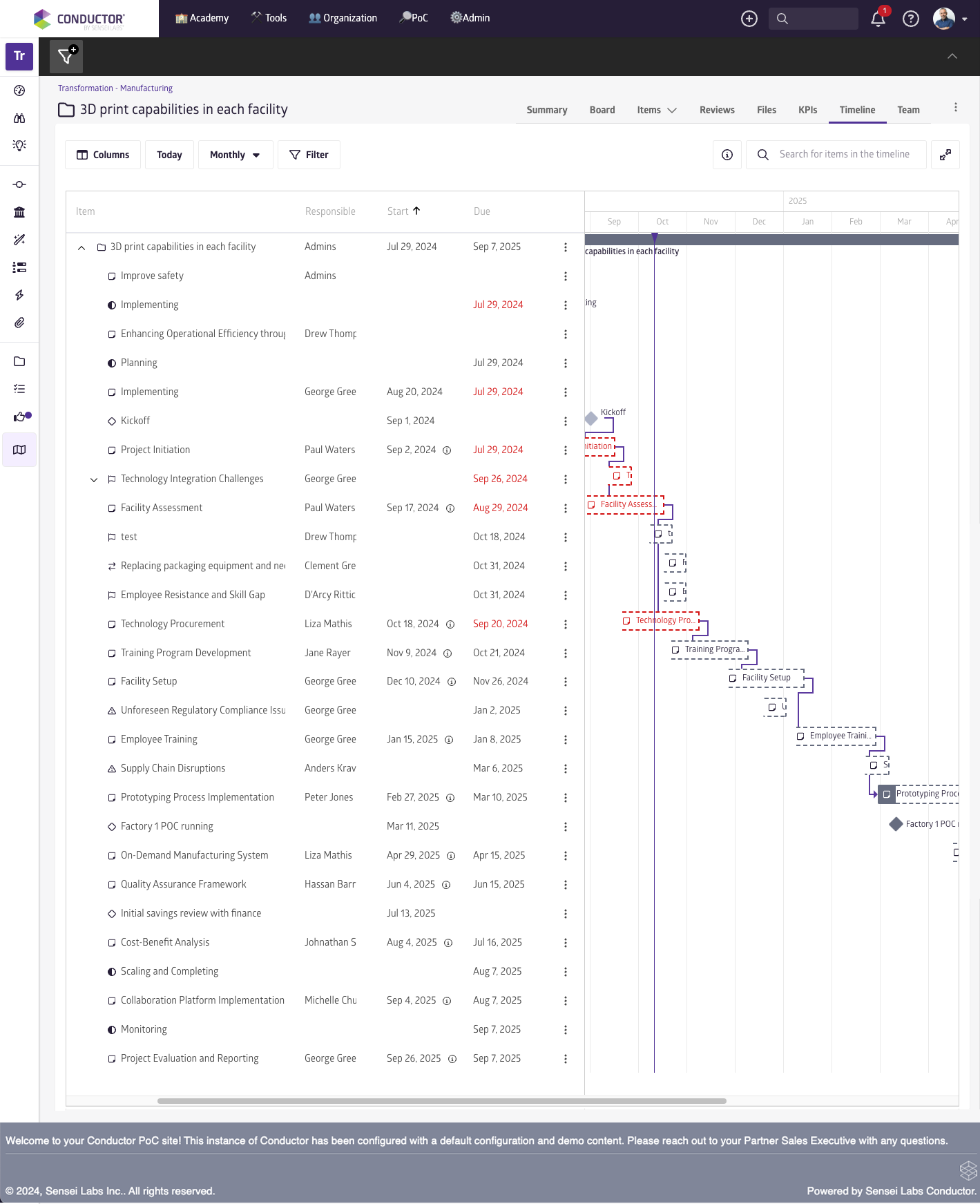The image size is (980, 1204).
Task: Open the Monthly scale dropdown
Action: click(x=235, y=155)
